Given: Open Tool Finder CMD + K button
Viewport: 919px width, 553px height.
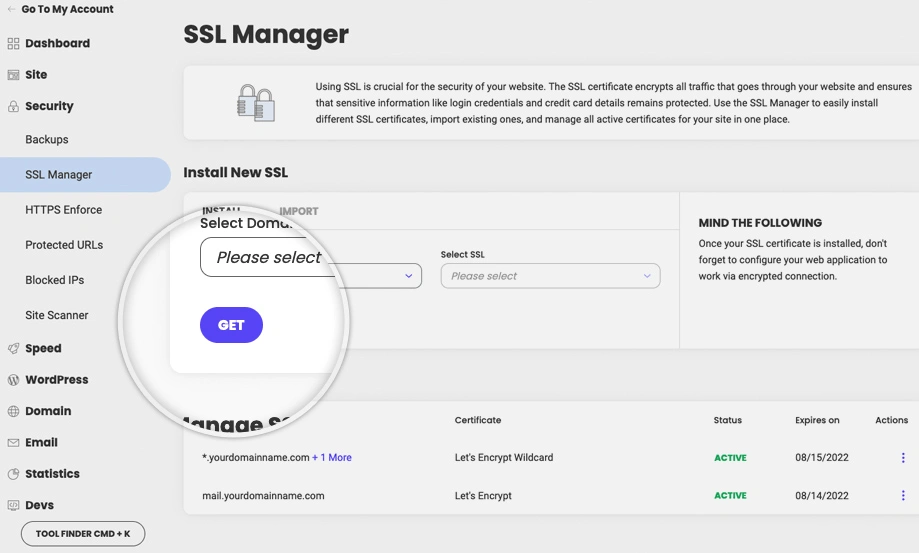Looking at the screenshot, I should point(83,534).
